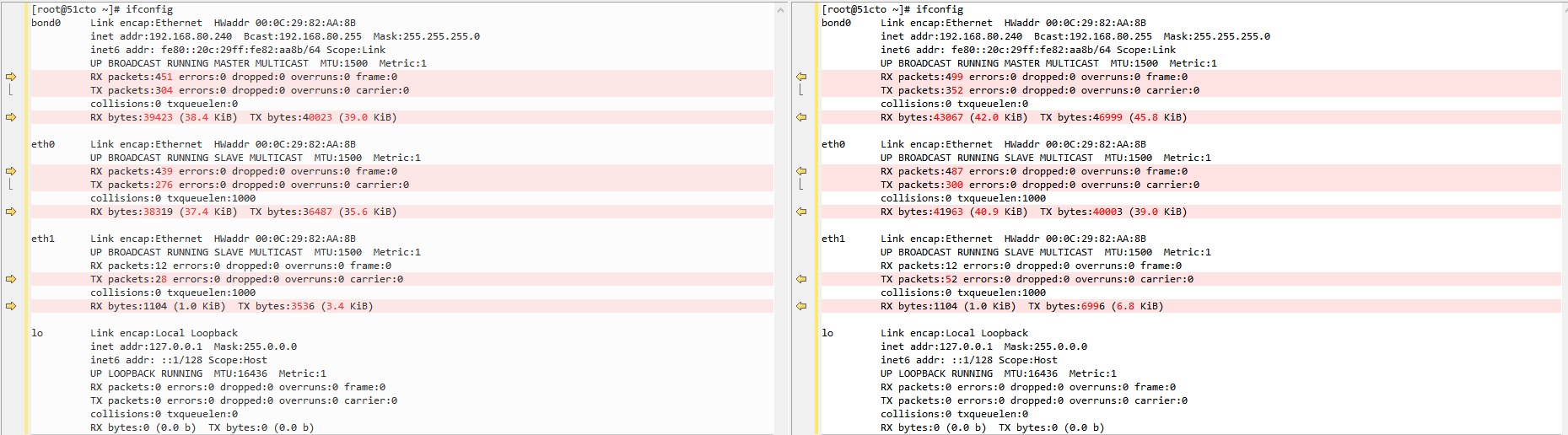1568x435 pixels.
Task: Click 'RX bytes:39423 (38.4 KiB)' line text
Action: pos(164,117)
